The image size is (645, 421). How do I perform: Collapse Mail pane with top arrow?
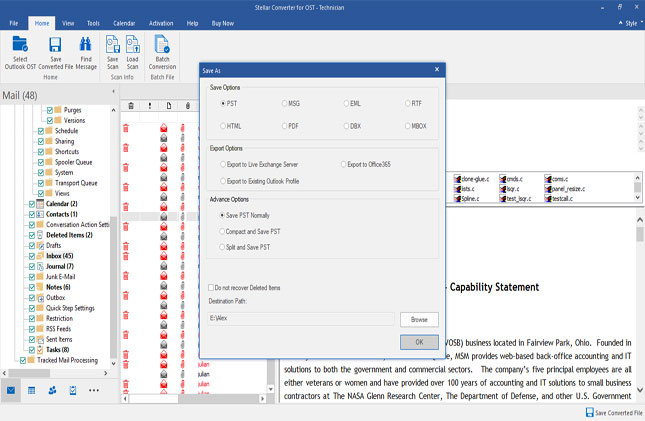(x=114, y=91)
